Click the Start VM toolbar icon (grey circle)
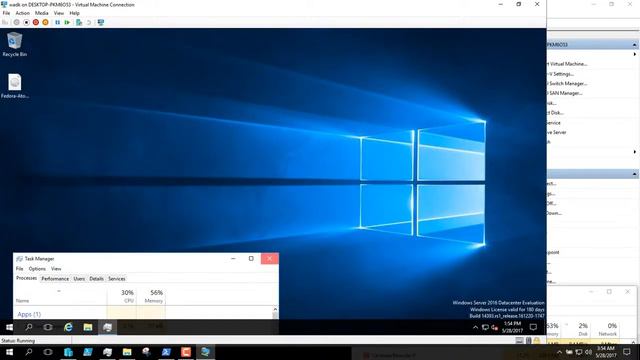Screen dimensions: 640x360 coord(16,22)
